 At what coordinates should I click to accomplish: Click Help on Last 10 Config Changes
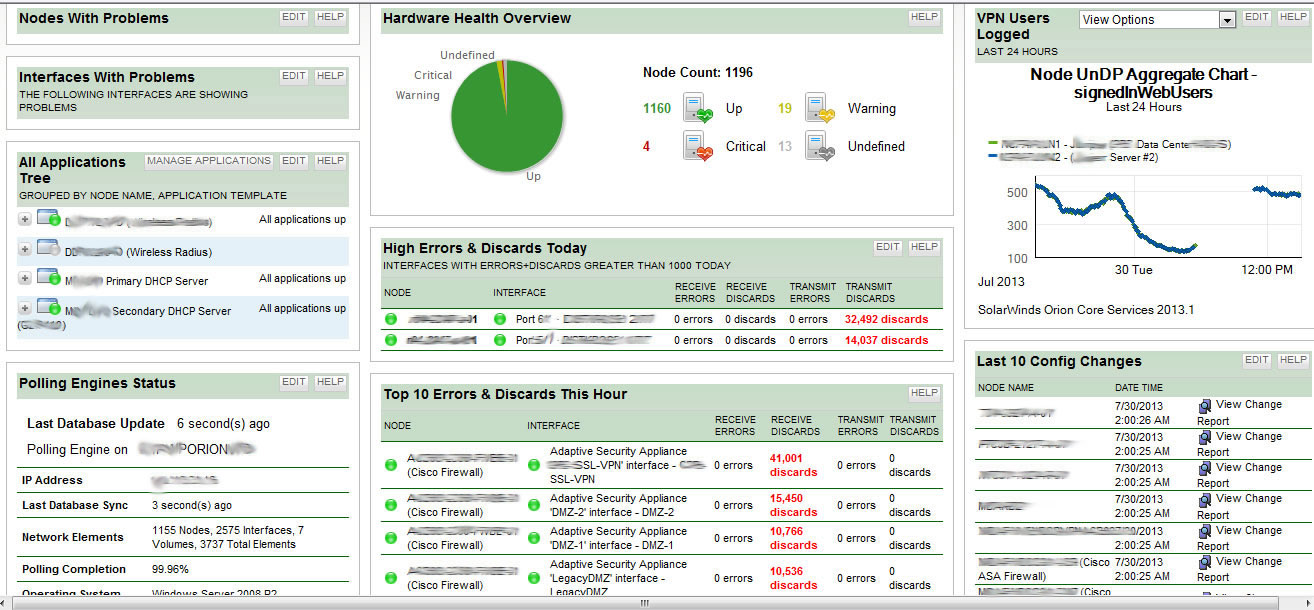point(1293,360)
